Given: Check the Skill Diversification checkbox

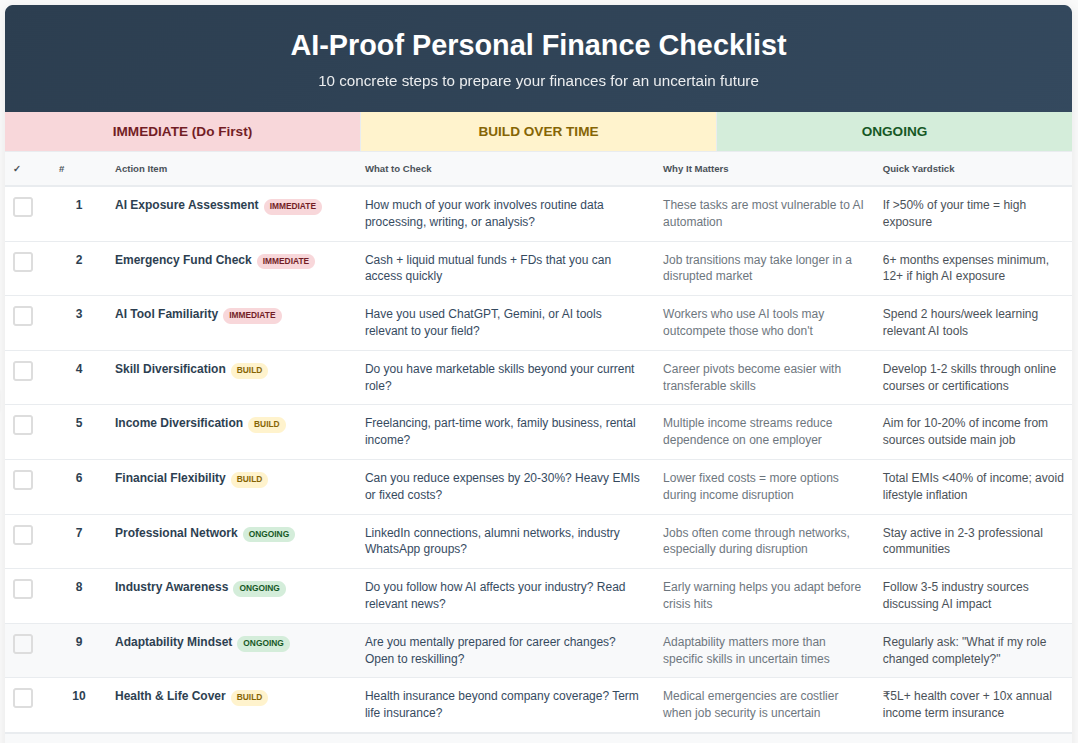Looking at the screenshot, I should [23, 371].
